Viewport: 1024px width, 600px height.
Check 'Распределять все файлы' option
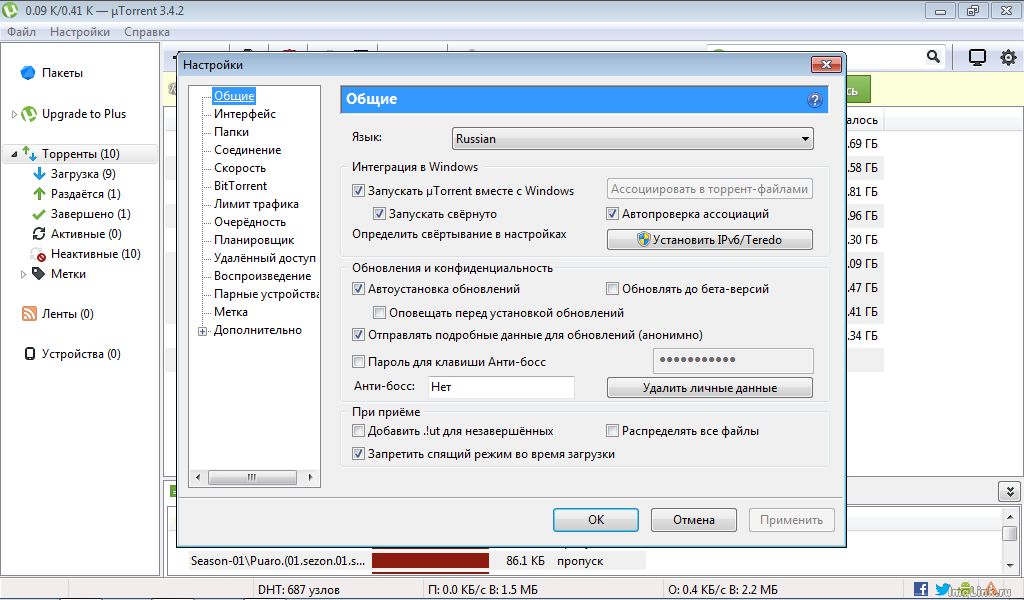(x=612, y=431)
